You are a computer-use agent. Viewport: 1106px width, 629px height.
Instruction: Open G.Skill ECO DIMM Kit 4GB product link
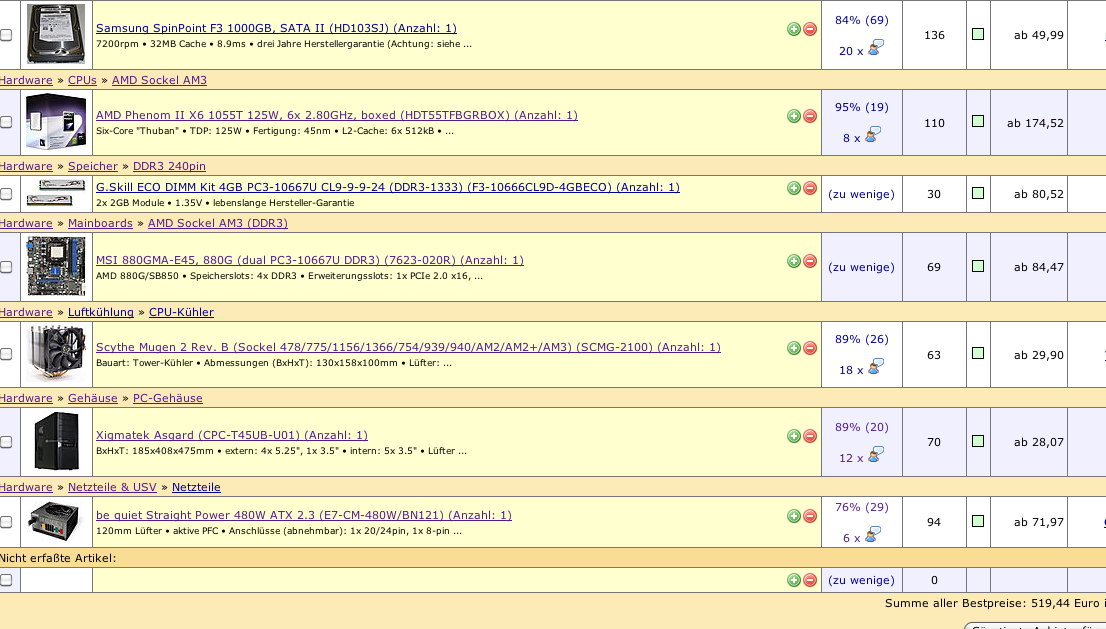click(388, 187)
